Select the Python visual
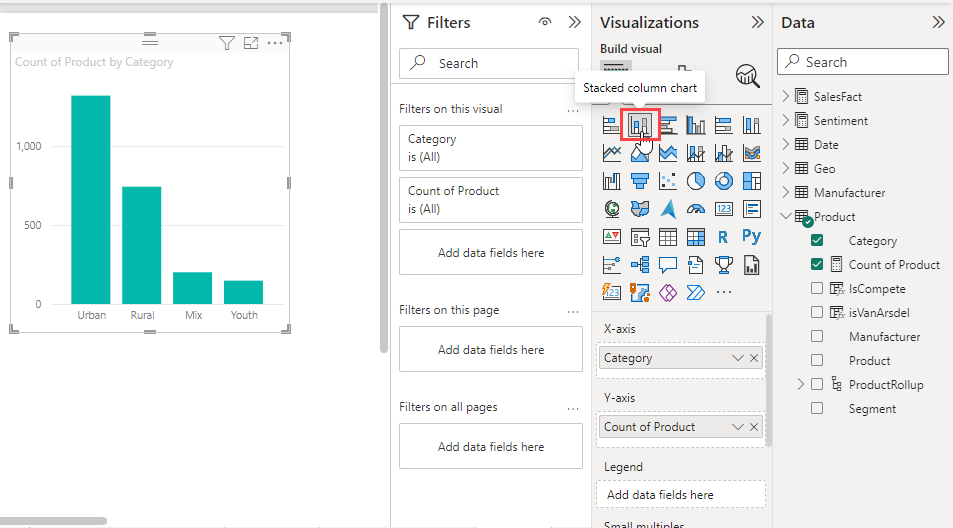The height and width of the screenshot is (528, 953). pyautogui.click(x=751, y=237)
